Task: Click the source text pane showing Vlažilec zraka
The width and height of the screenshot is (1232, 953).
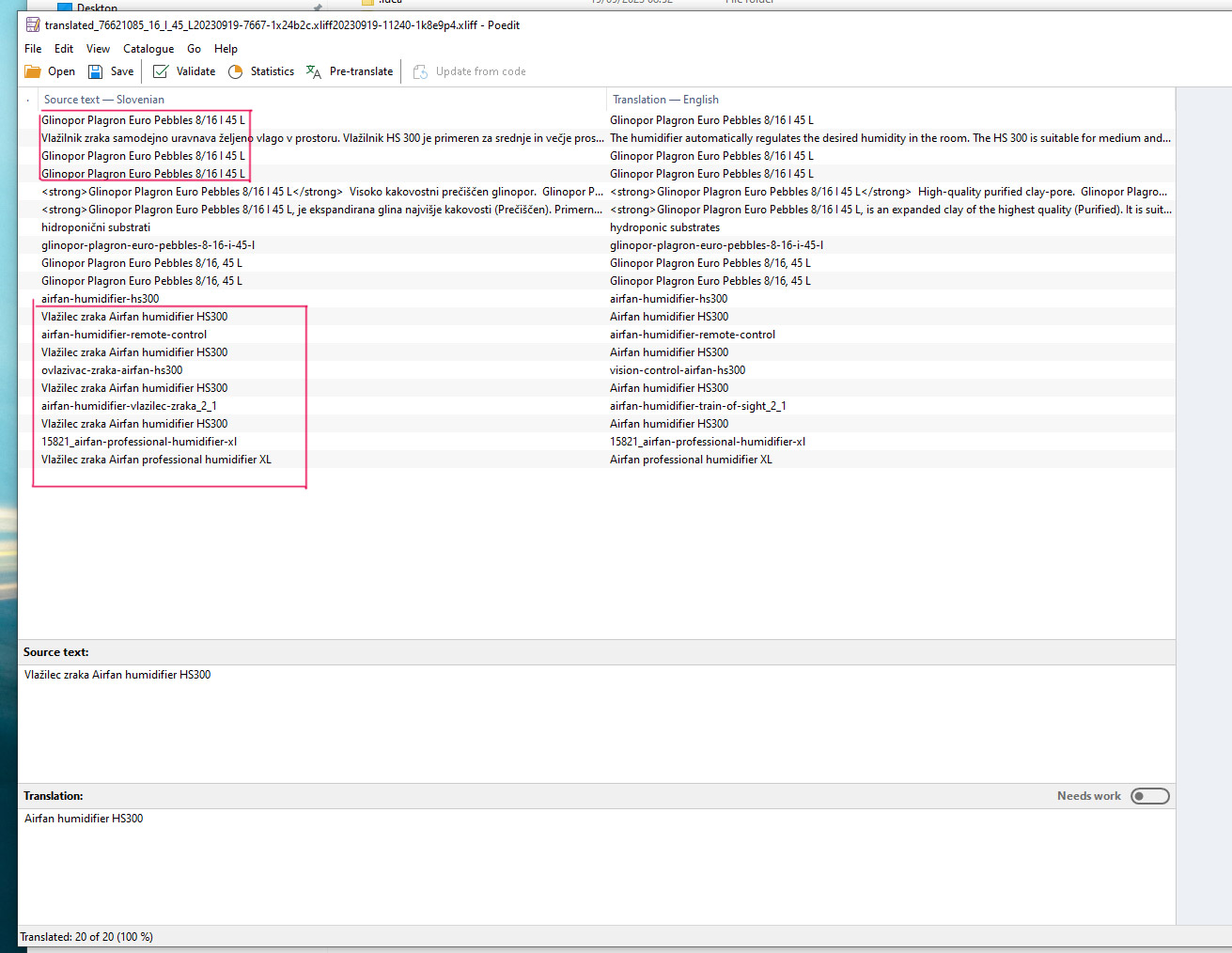Action: [597, 723]
